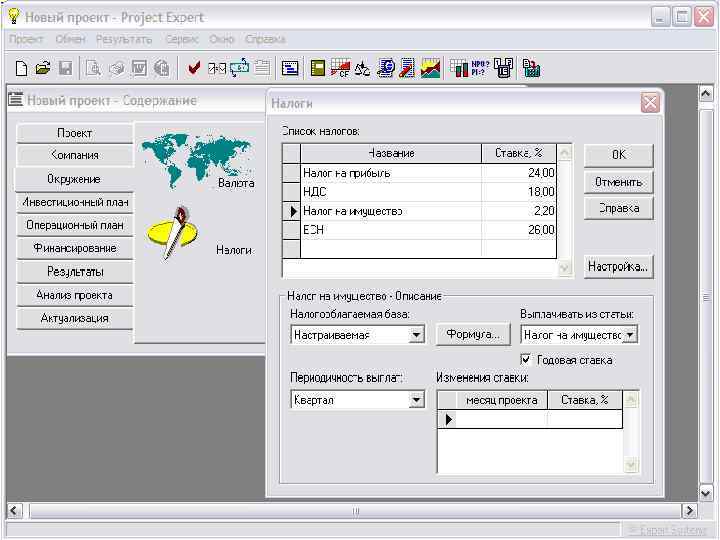Select the Инвестиционный план section tab
The width and height of the screenshot is (720, 540).
click(x=74, y=202)
